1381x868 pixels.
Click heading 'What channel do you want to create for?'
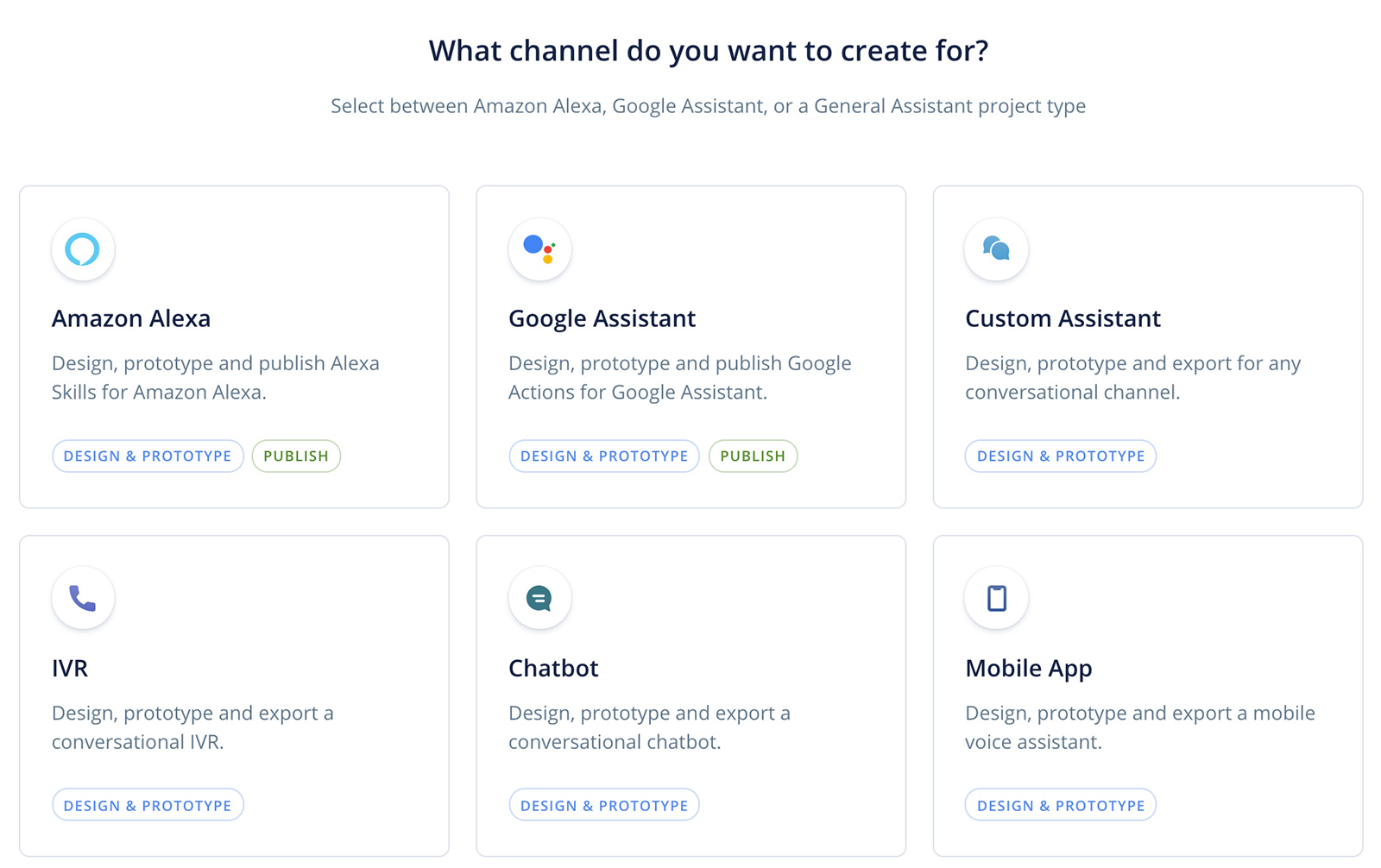pyautogui.click(x=709, y=51)
